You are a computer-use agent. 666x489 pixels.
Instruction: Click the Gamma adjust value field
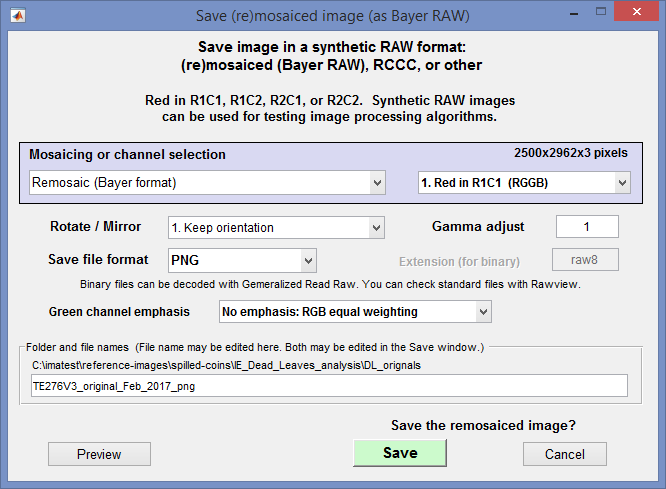tap(587, 226)
